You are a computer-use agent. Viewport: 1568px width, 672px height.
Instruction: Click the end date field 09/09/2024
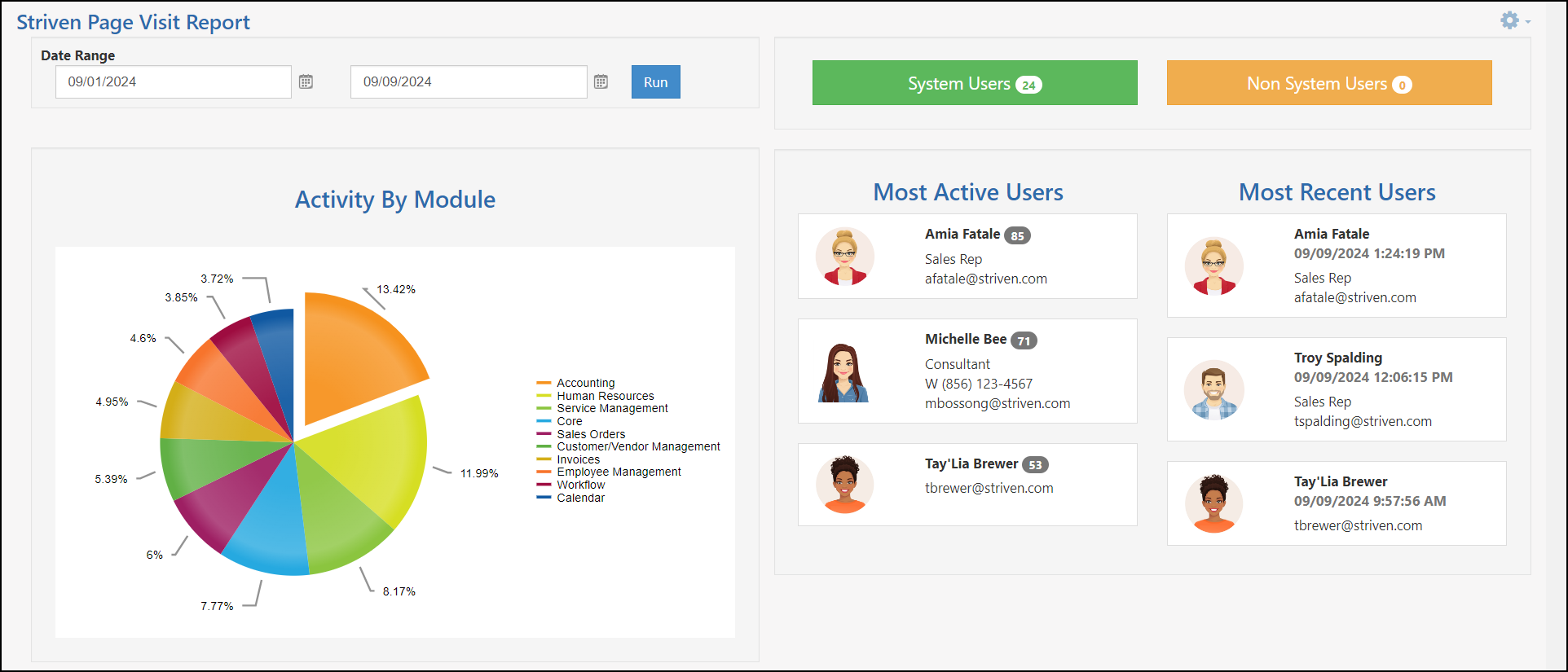(x=469, y=82)
